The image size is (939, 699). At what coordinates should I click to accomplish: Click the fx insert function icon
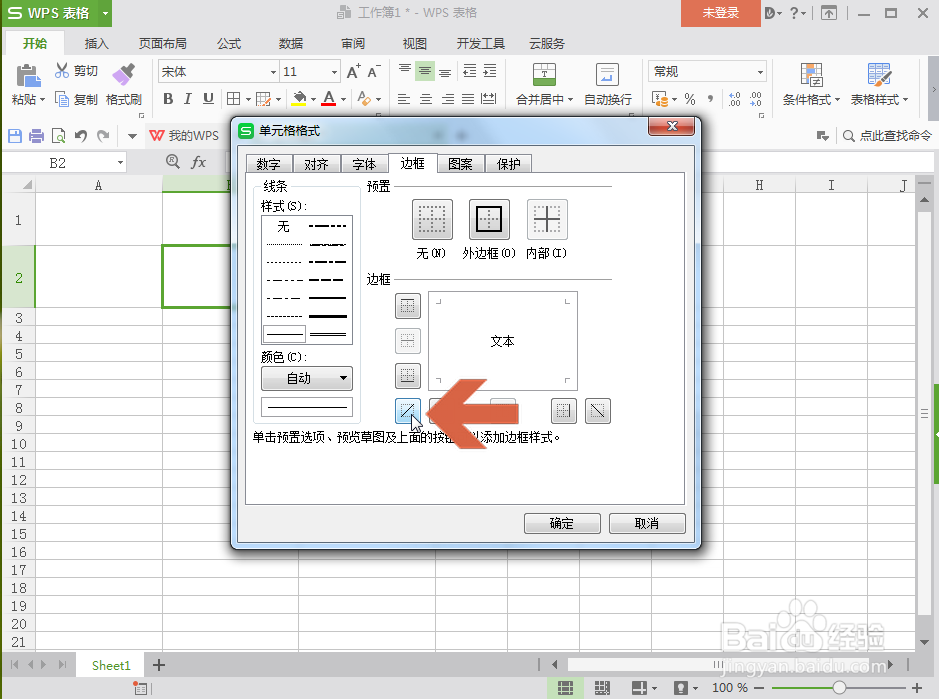click(198, 162)
